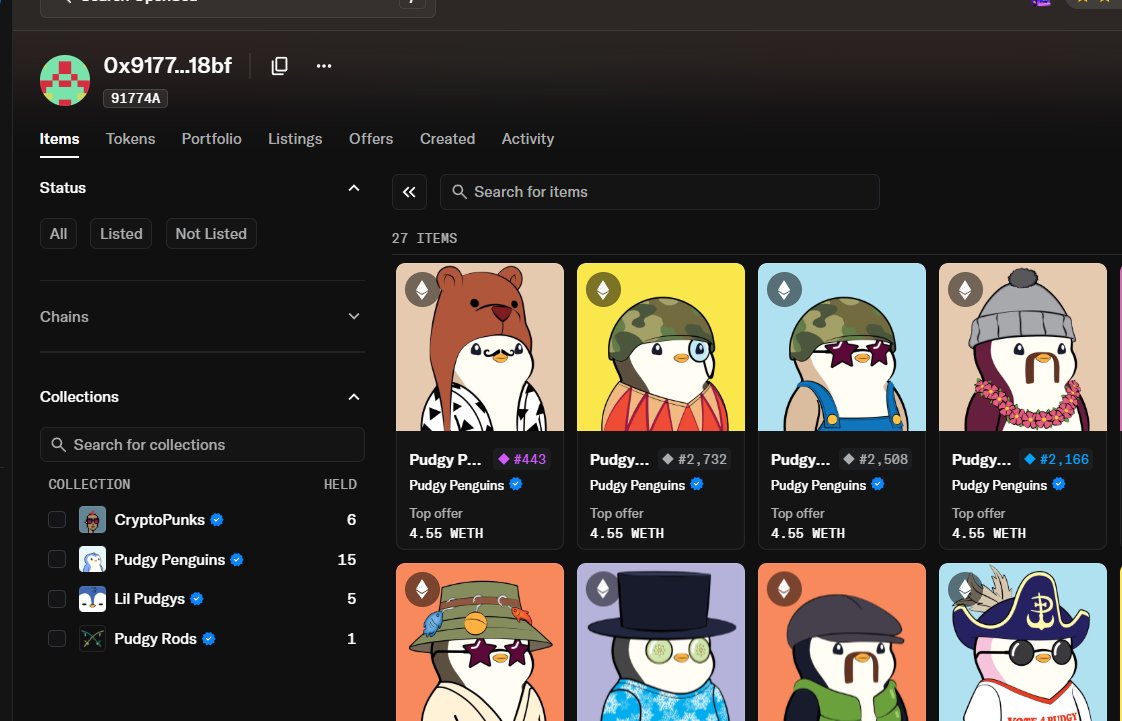Collapse the filter sidebar with double chevron
The width and height of the screenshot is (1122, 721).
coord(409,192)
